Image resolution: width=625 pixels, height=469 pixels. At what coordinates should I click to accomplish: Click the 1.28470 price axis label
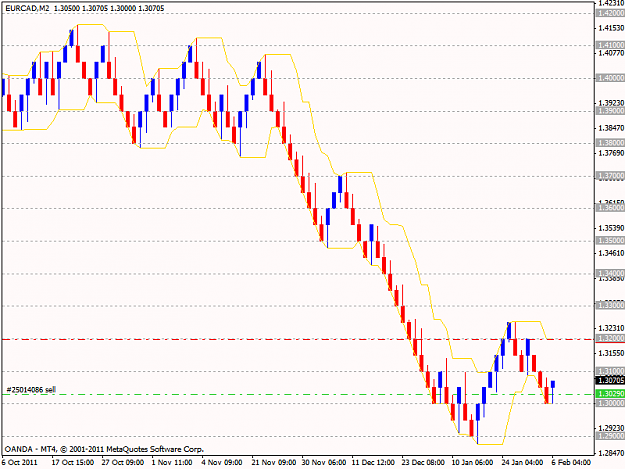coord(611,453)
